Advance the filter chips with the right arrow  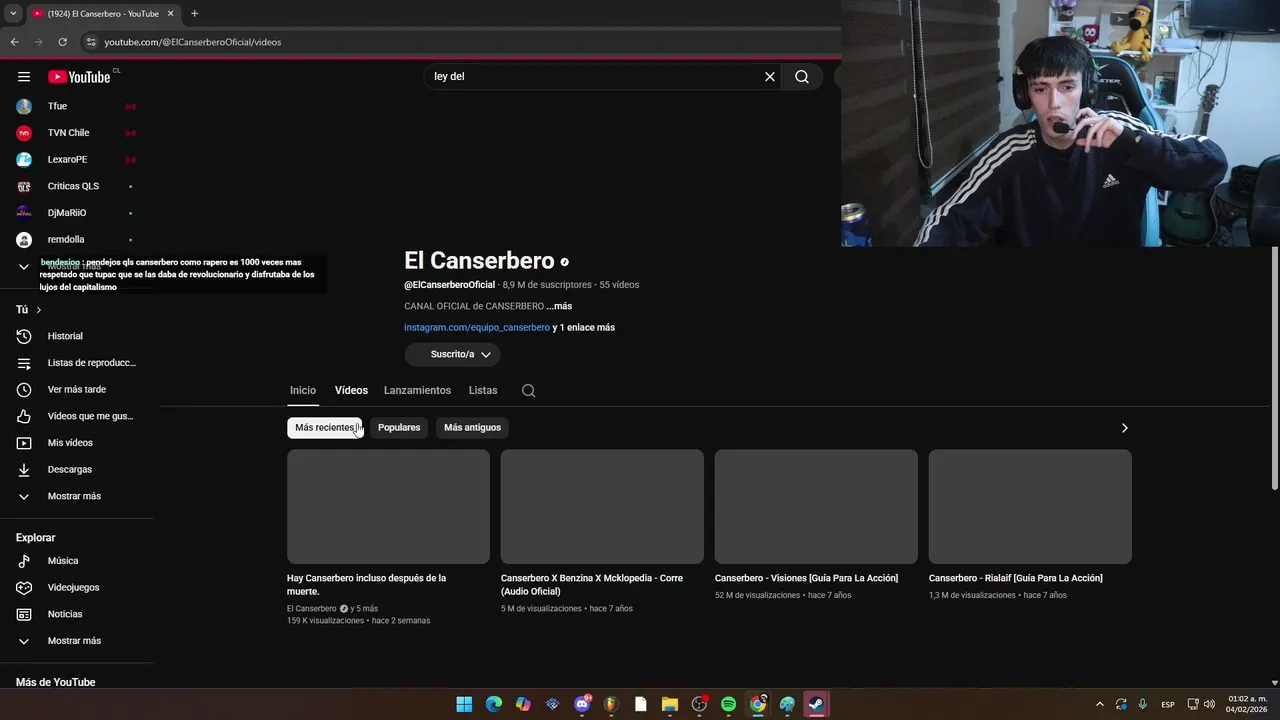1124,428
